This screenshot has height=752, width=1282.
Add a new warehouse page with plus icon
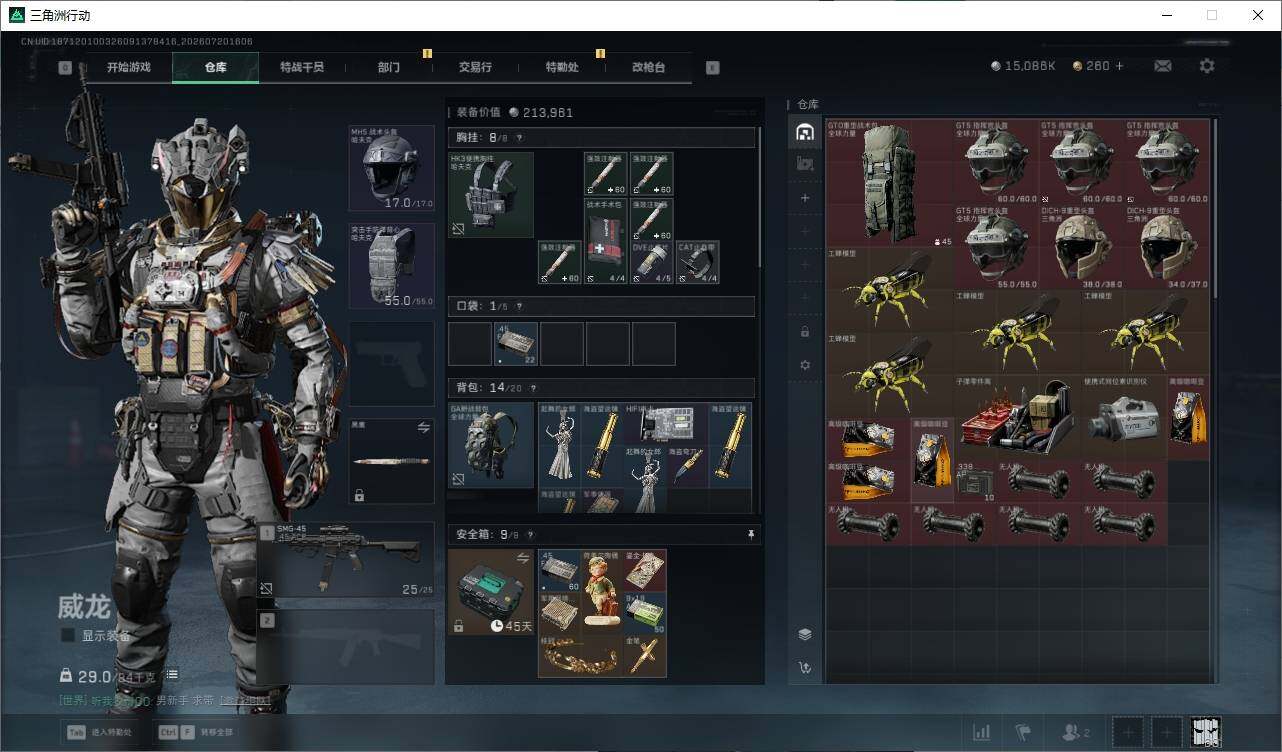(805, 198)
